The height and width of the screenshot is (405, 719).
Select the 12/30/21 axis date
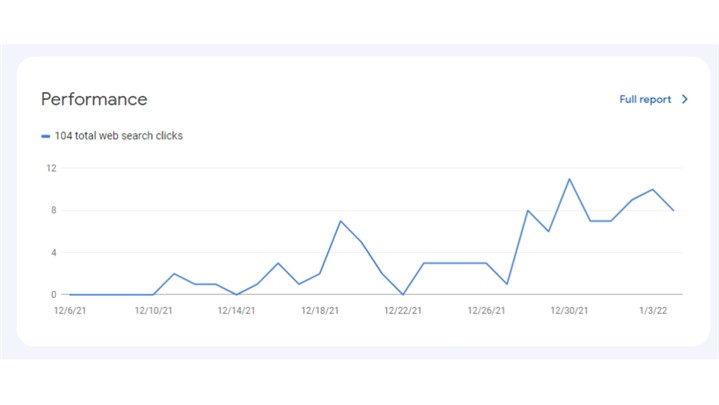(x=570, y=310)
